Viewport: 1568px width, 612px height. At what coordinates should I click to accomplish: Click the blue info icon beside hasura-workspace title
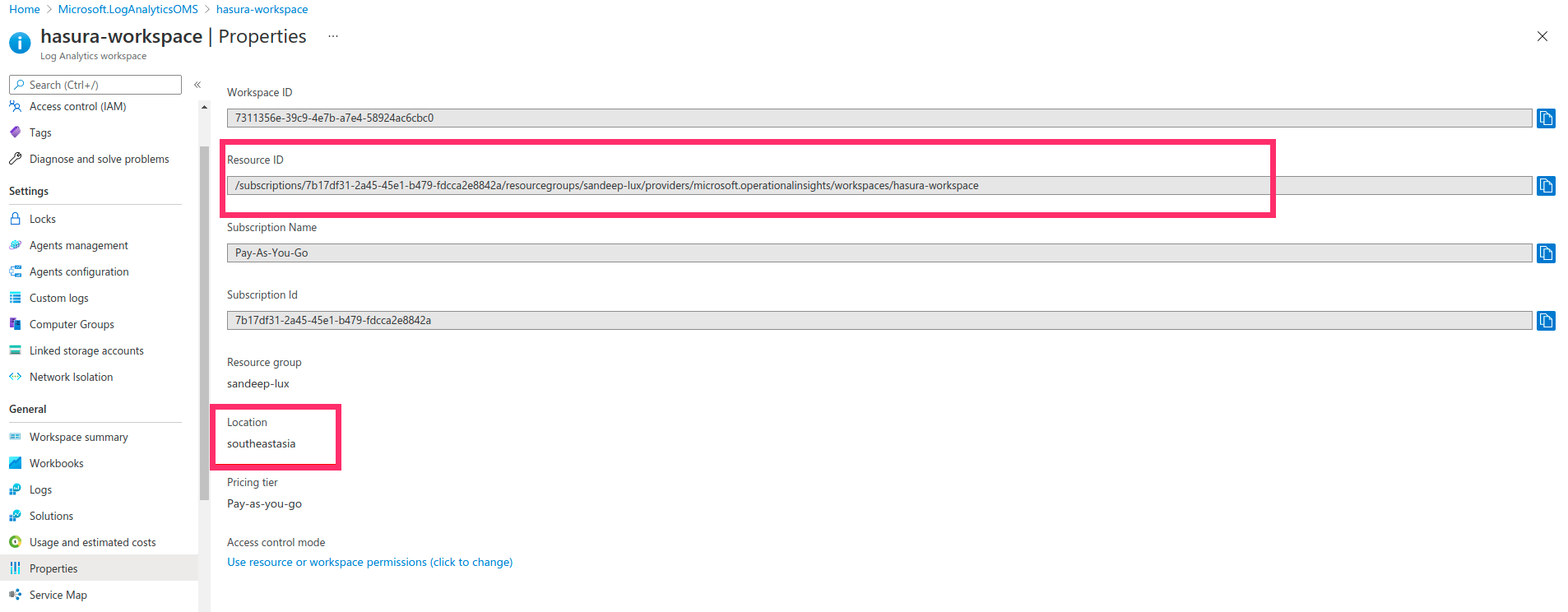[20, 43]
